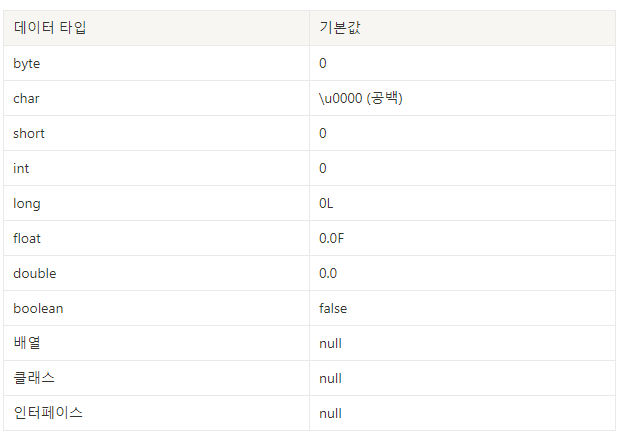This screenshot has width=623, height=439.
Task: Select the '배열' row label
Action: 27,343
